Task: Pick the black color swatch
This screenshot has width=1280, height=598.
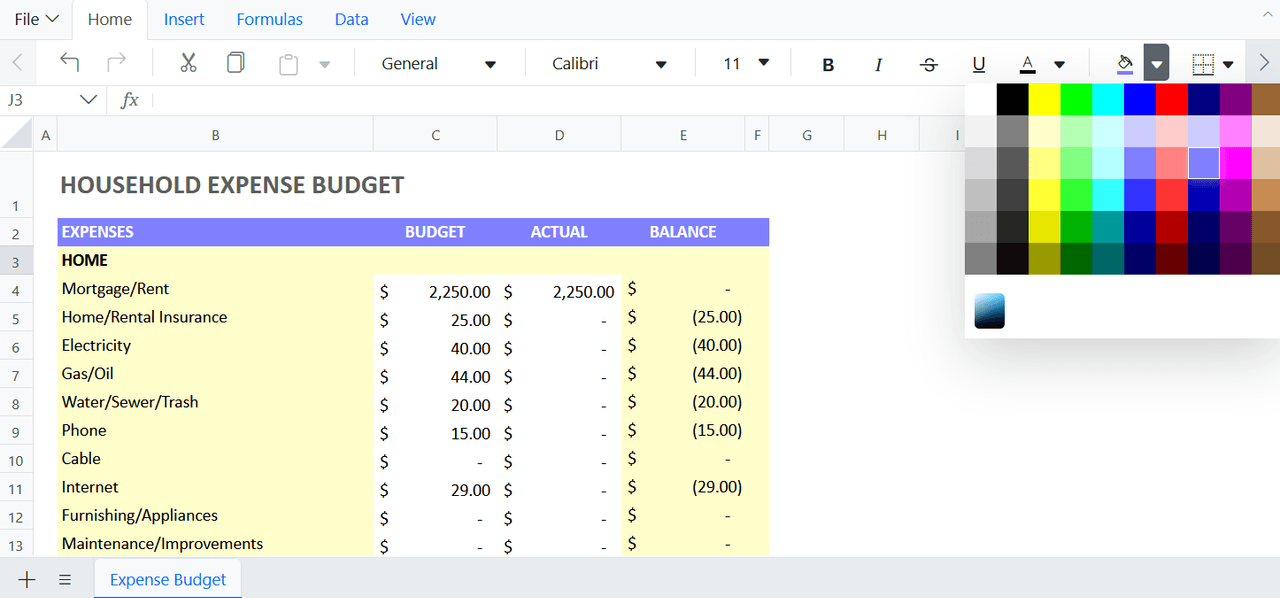Action: tap(1012, 100)
